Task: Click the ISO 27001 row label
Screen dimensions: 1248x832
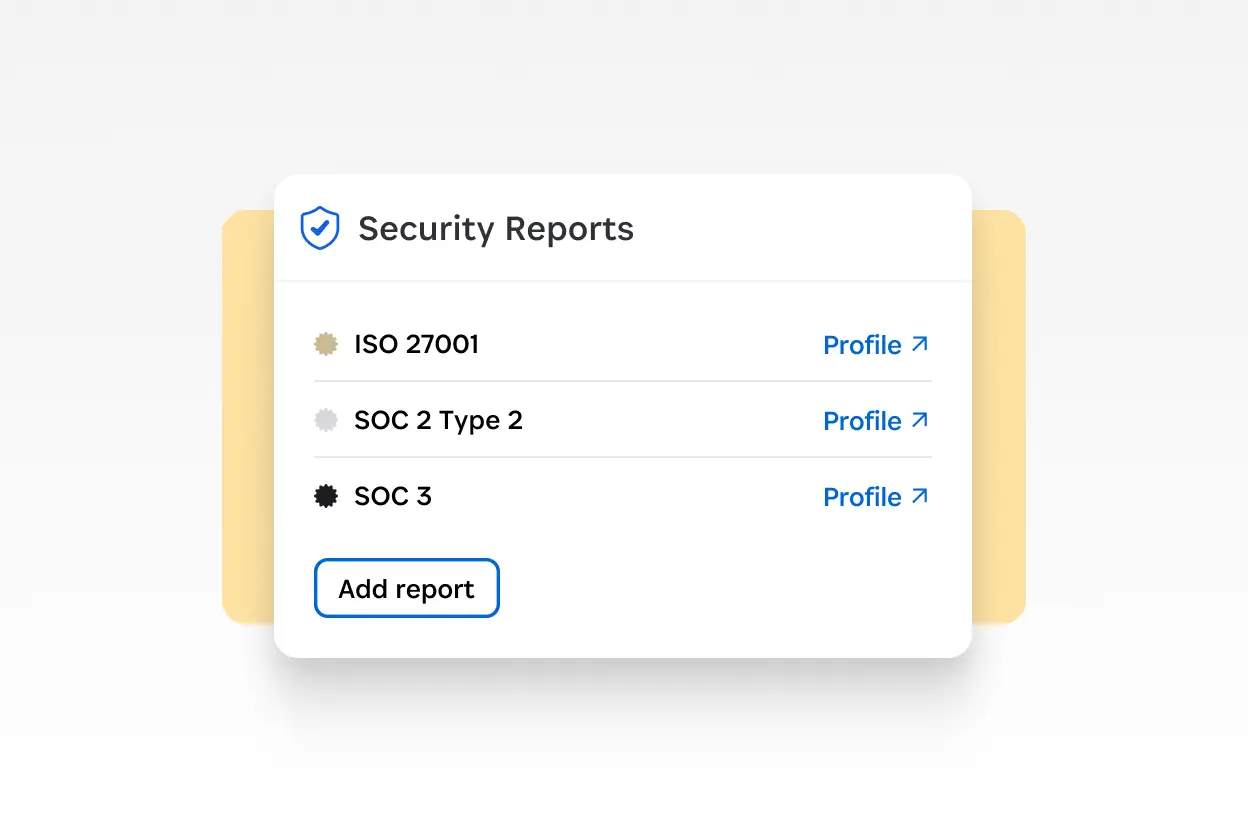Action: click(x=416, y=344)
